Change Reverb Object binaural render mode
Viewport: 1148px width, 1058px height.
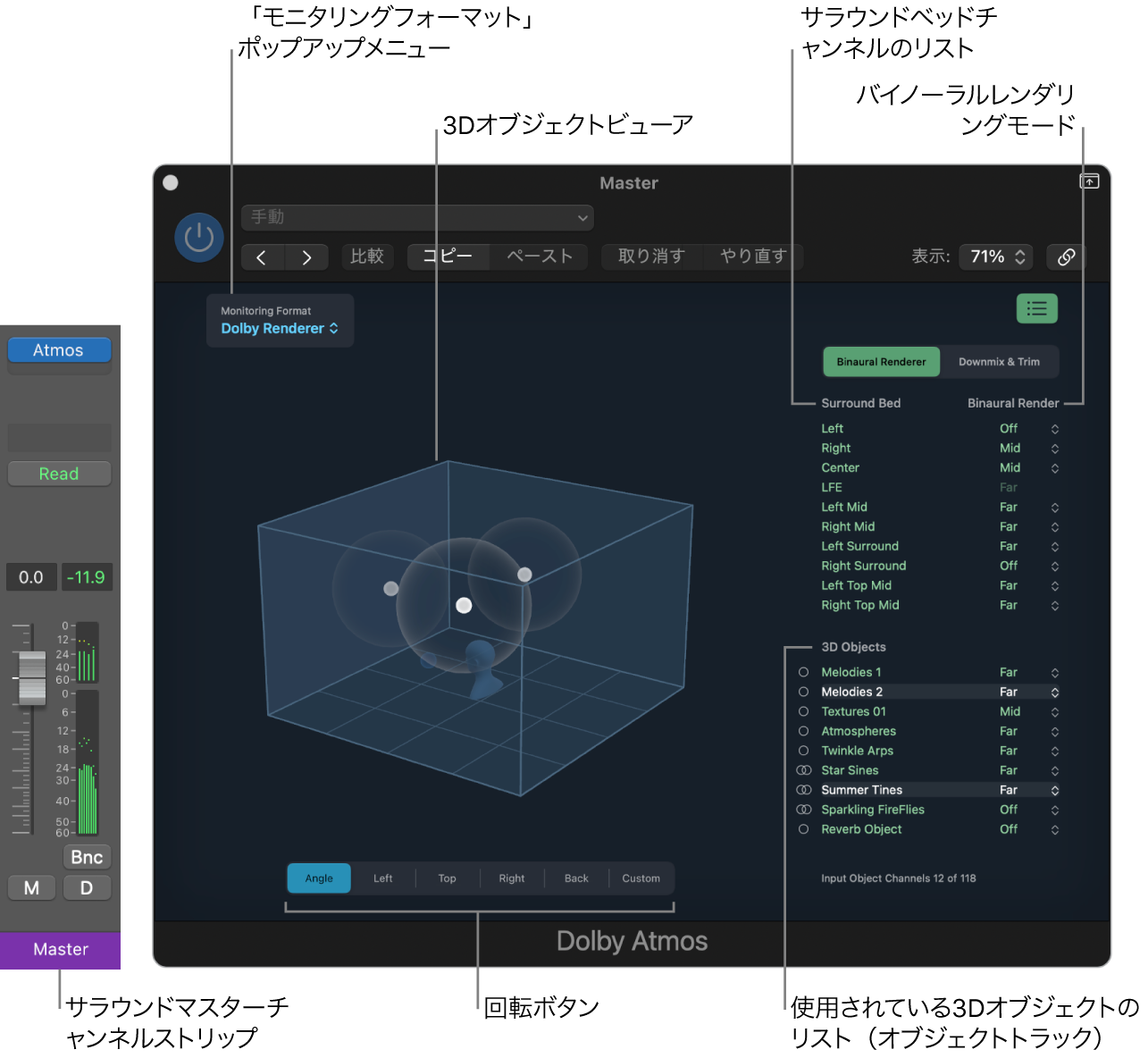(1028, 830)
